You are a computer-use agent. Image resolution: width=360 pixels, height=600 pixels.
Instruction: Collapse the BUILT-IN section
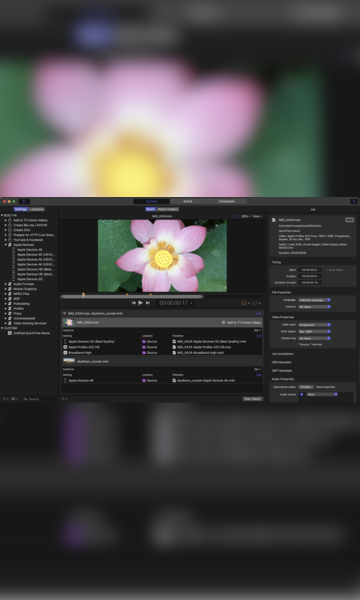(x=2, y=215)
